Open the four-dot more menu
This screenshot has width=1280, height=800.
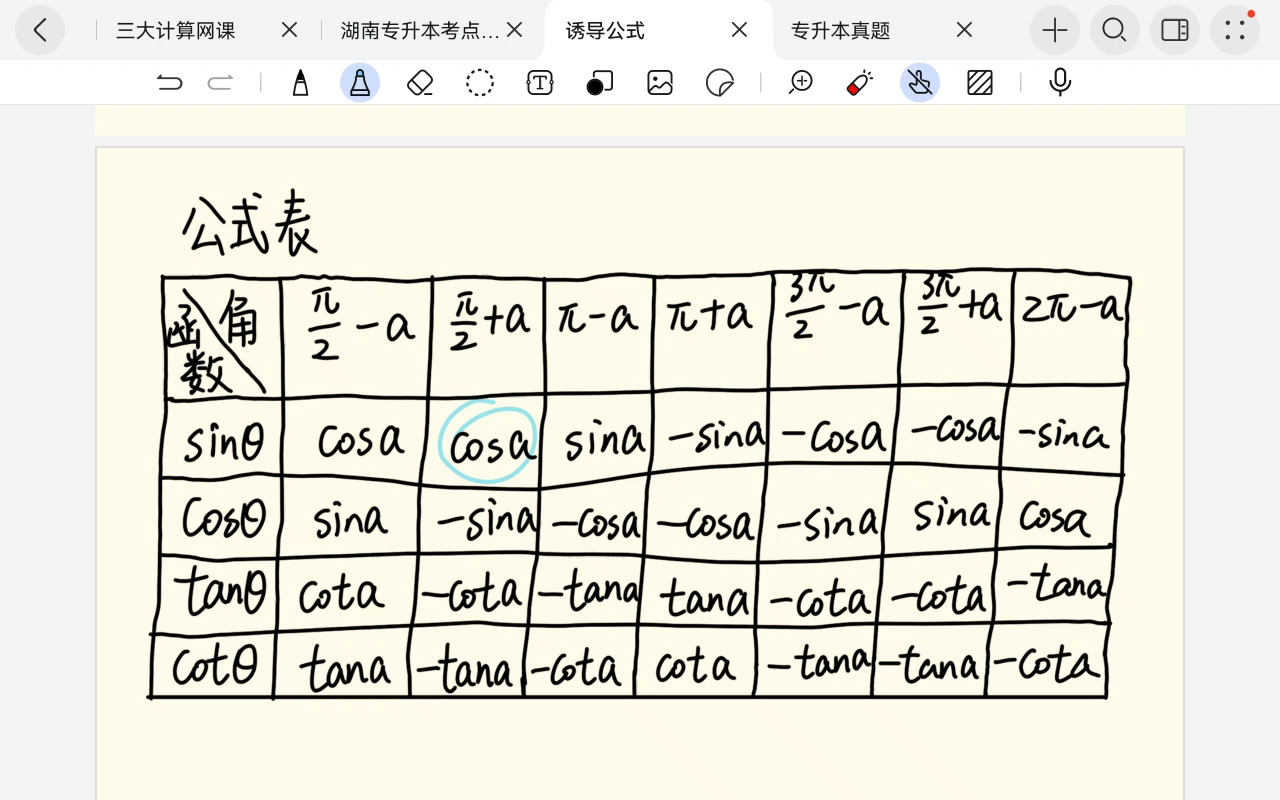coord(1235,30)
